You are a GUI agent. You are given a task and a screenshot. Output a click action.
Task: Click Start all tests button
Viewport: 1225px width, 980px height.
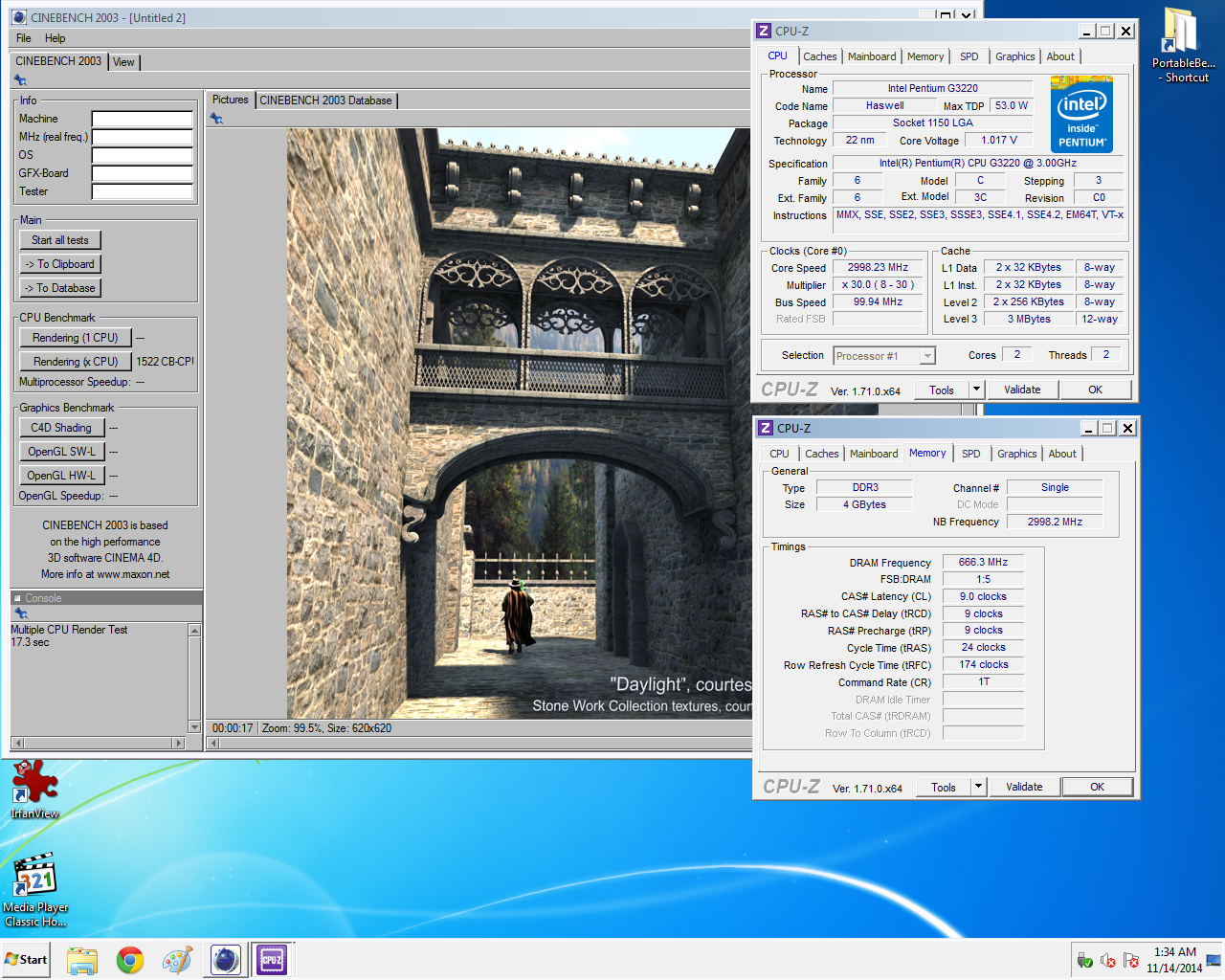[x=60, y=240]
